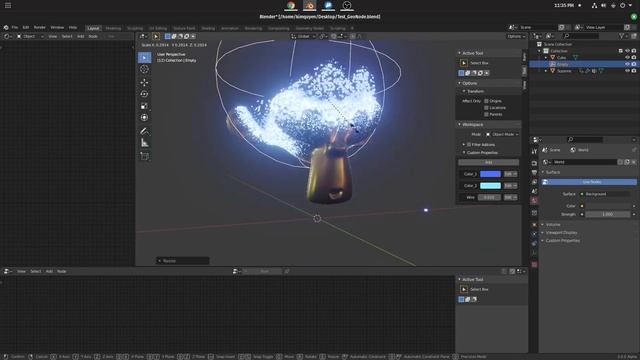Image resolution: width=640 pixels, height=360 pixels.
Task: Select the Move tool
Action: [x=144, y=82]
